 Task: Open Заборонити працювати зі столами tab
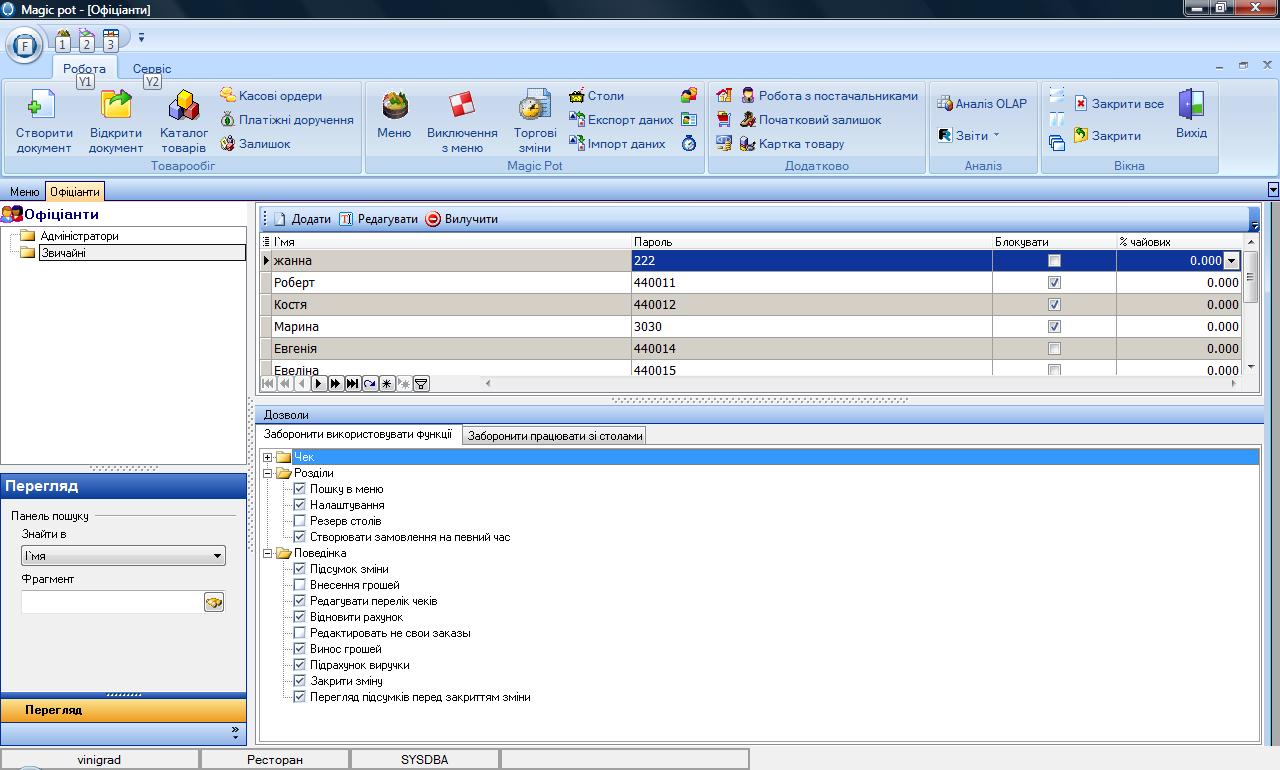point(555,436)
